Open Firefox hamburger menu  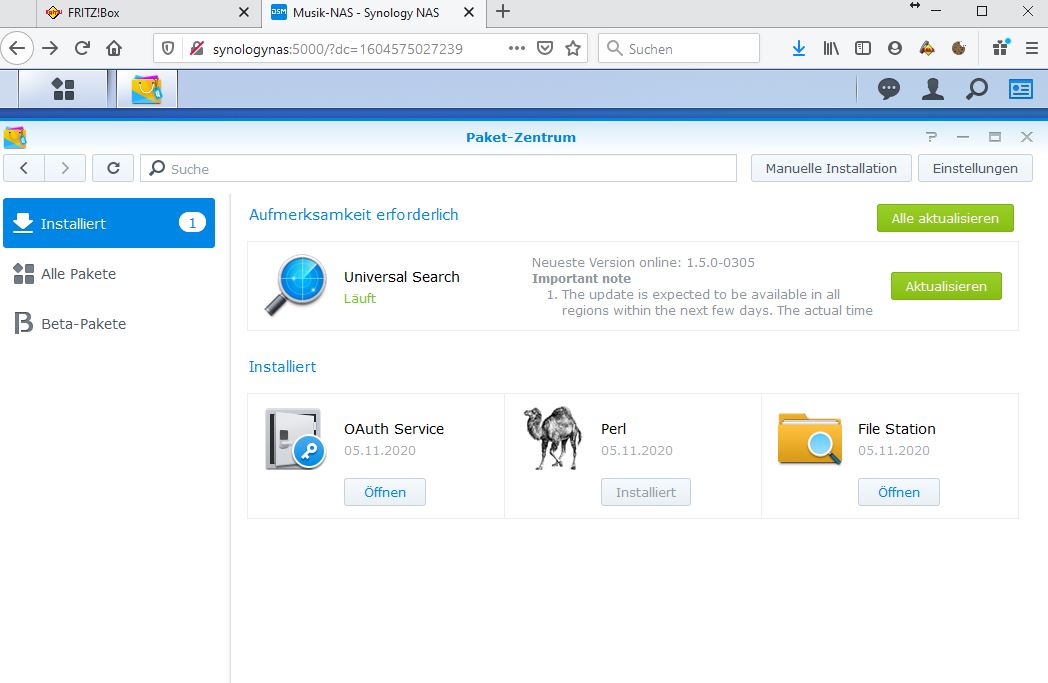coord(1032,48)
